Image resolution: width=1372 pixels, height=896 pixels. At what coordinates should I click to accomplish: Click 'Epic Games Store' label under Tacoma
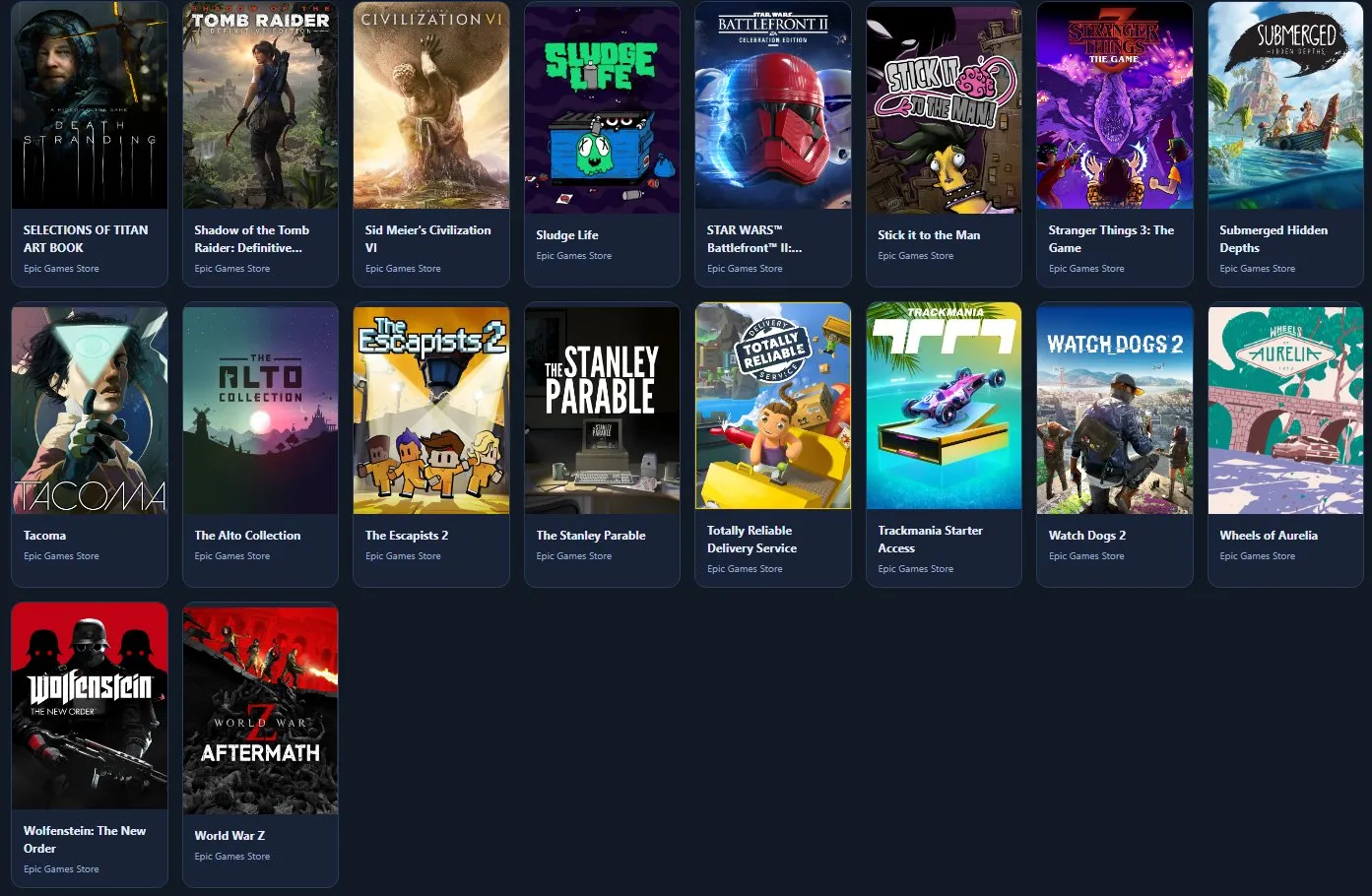pos(61,556)
